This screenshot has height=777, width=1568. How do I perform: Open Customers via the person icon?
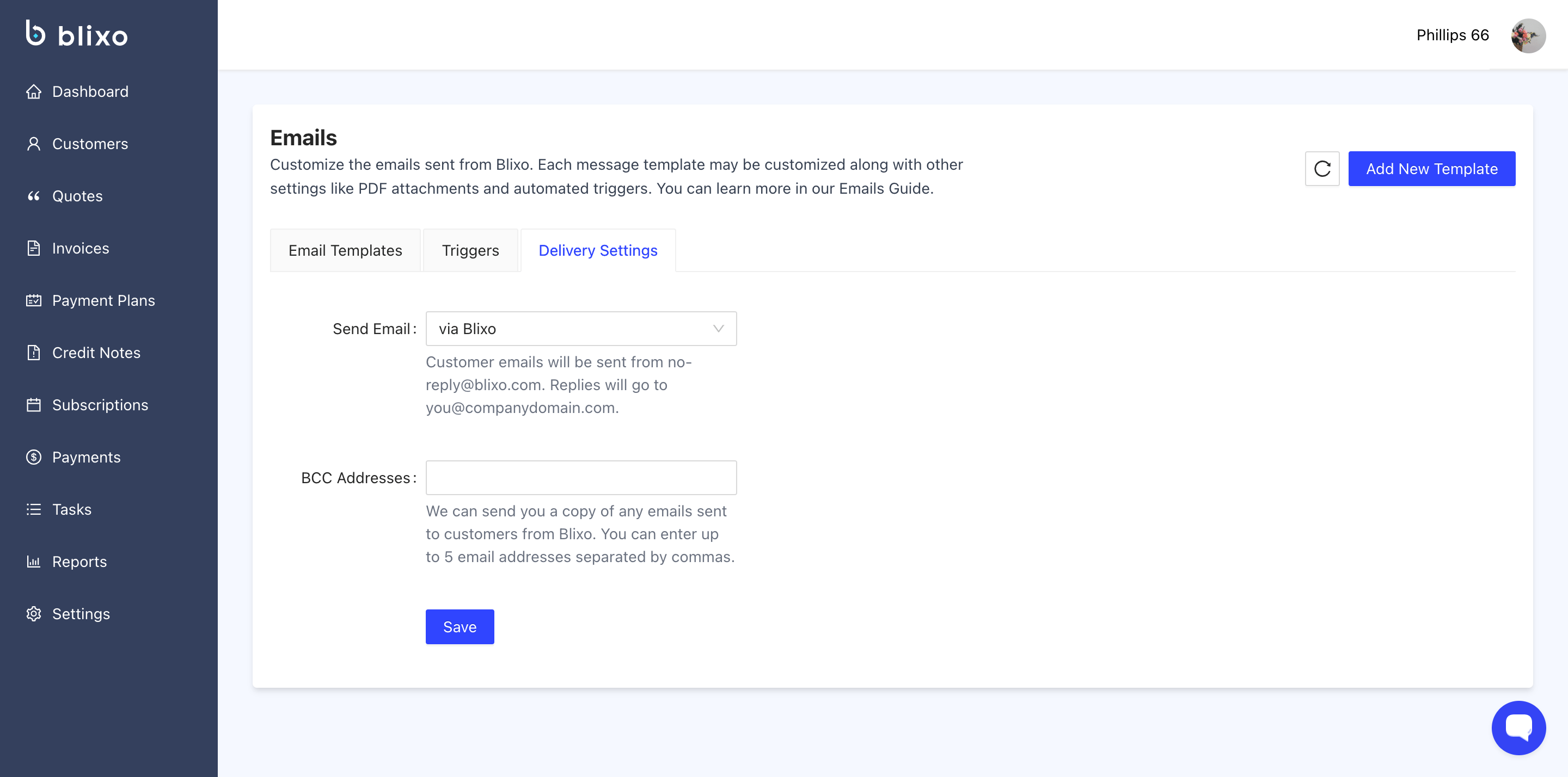pos(33,144)
